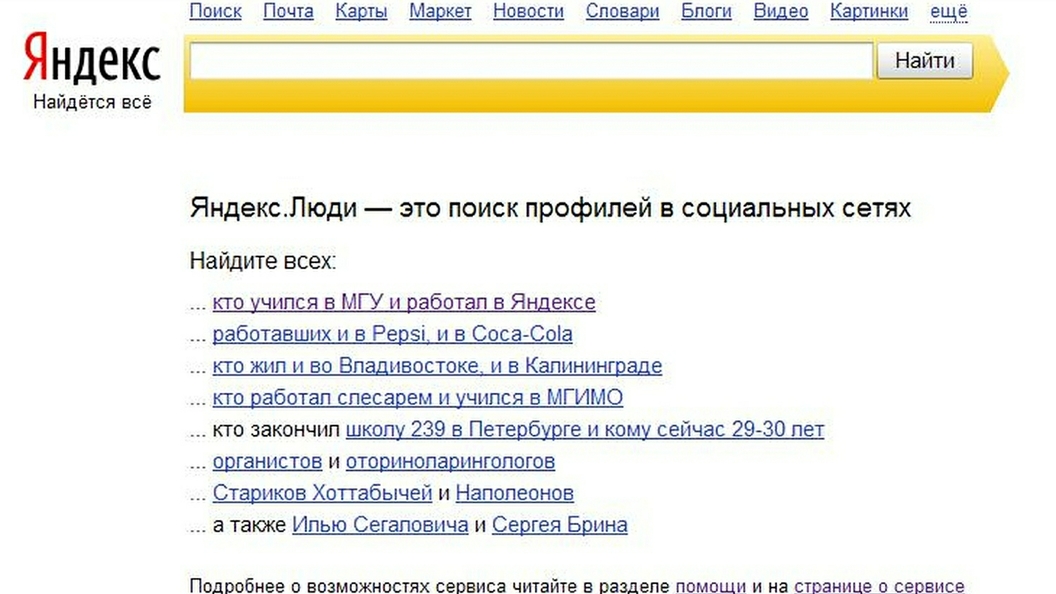
Task: Go to Новости section
Action: (528, 11)
